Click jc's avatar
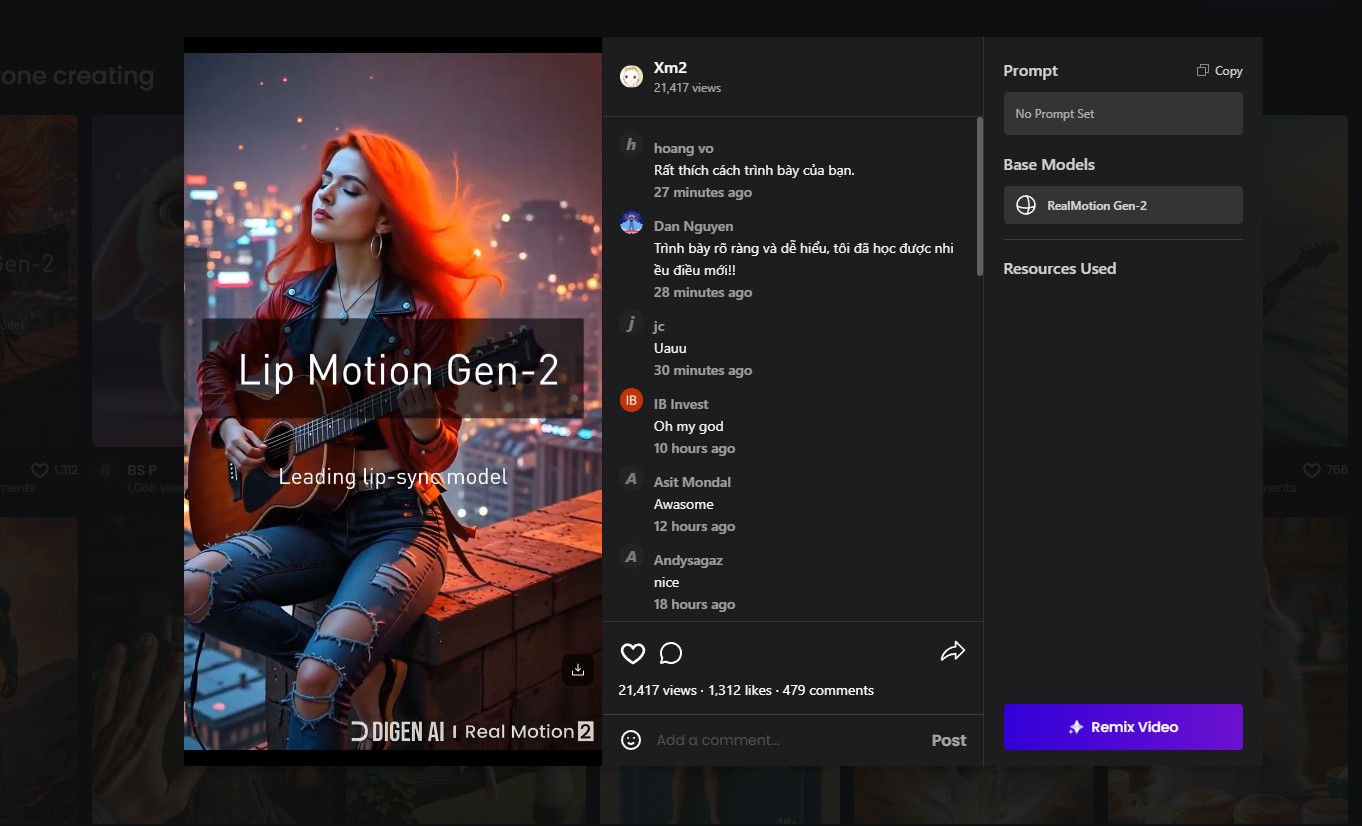The image size is (1362, 826). click(x=631, y=323)
